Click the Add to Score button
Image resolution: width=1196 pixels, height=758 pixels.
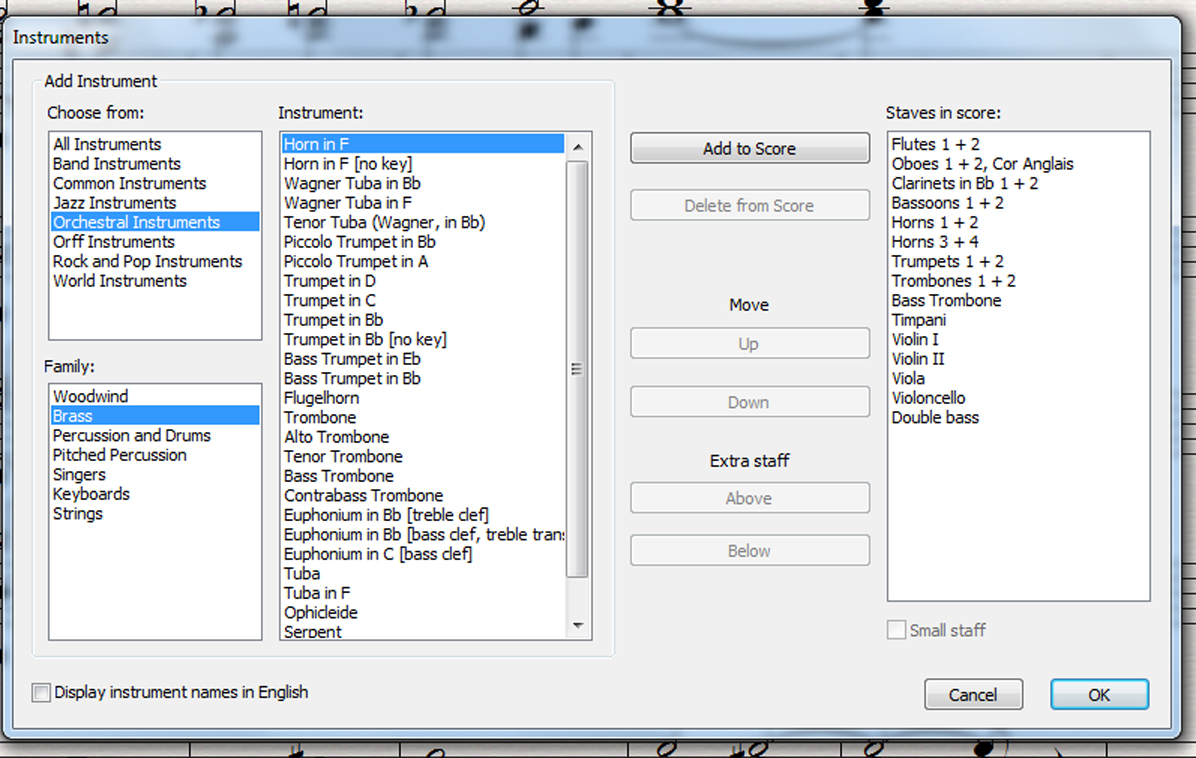pos(749,149)
